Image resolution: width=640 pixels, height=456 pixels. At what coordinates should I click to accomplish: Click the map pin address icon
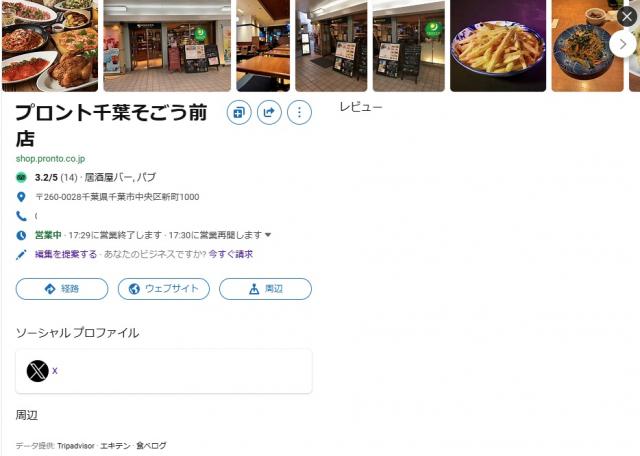21,197
